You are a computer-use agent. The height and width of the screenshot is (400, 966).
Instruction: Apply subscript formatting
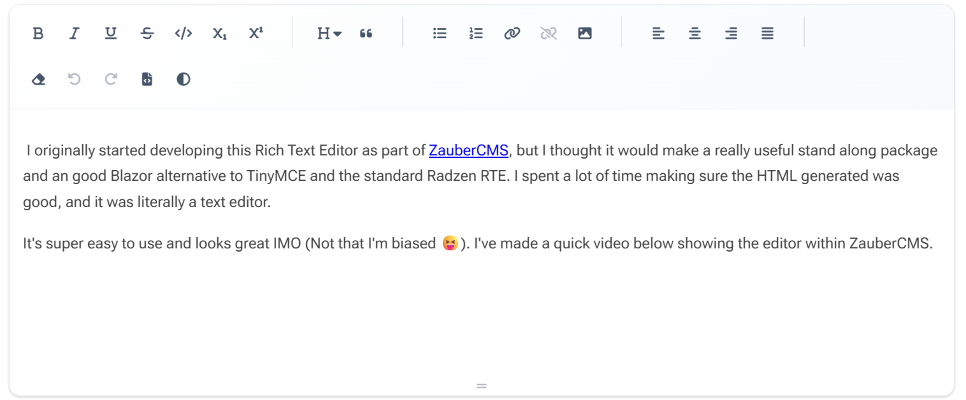[219, 33]
